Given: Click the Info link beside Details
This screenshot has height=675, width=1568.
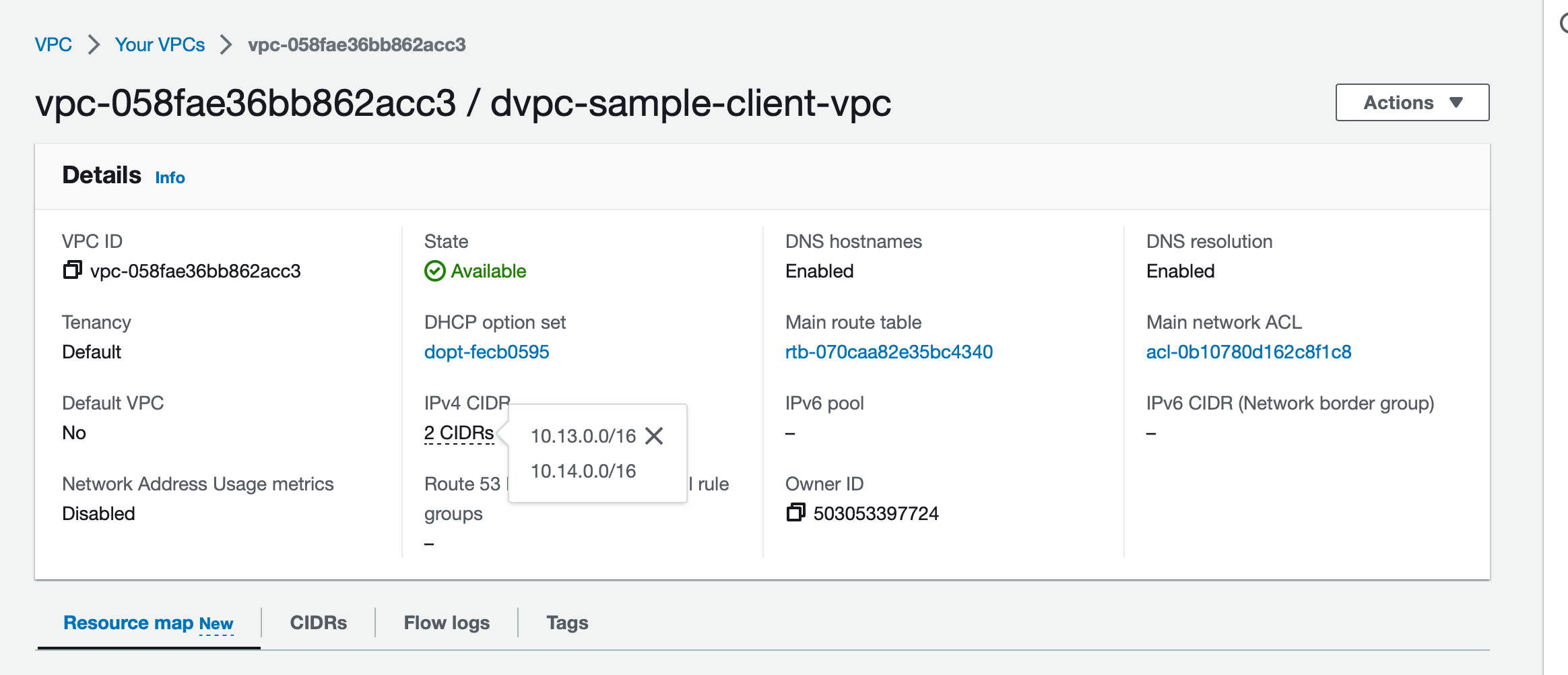Looking at the screenshot, I should [x=170, y=177].
